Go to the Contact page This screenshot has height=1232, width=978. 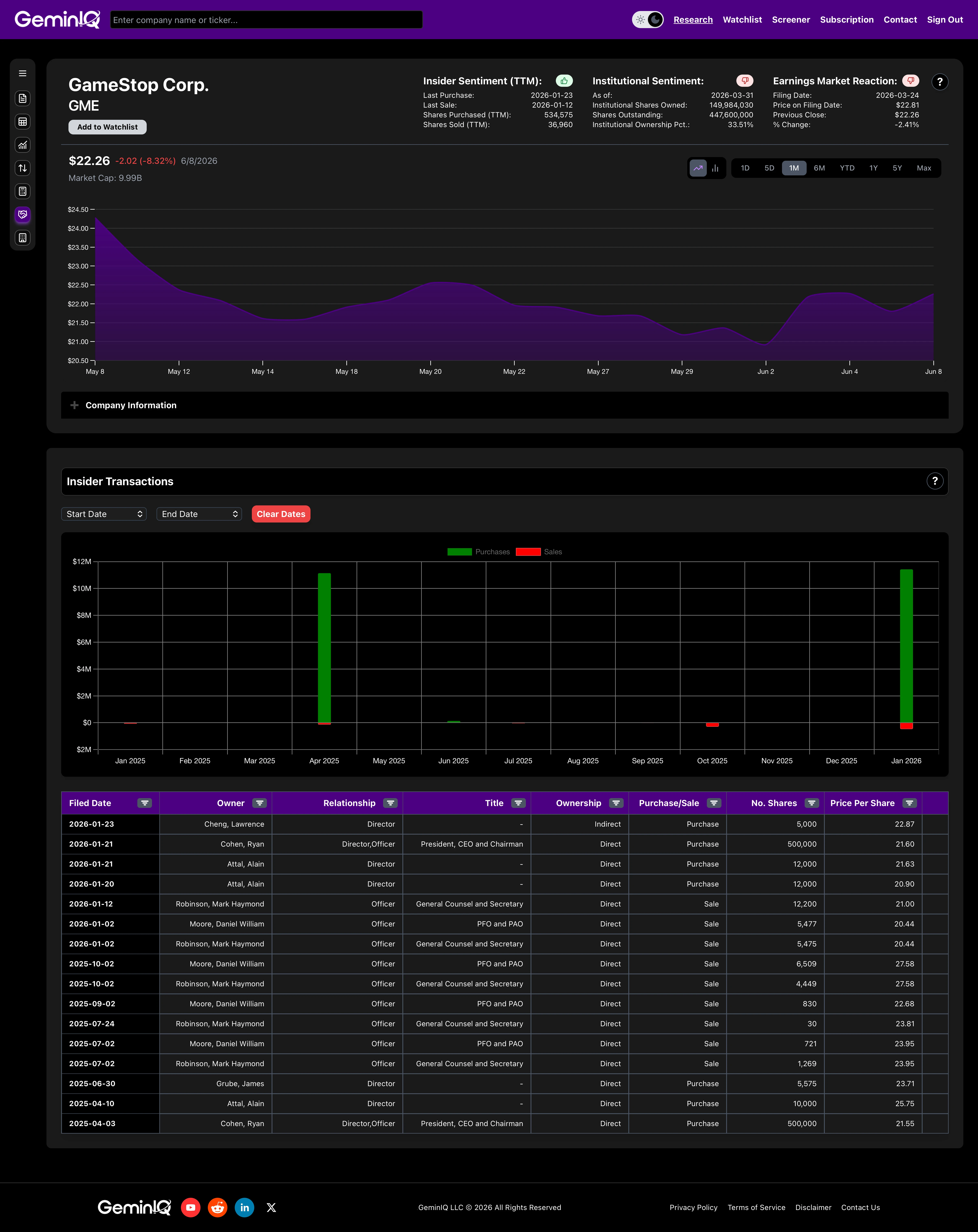(900, 19)
